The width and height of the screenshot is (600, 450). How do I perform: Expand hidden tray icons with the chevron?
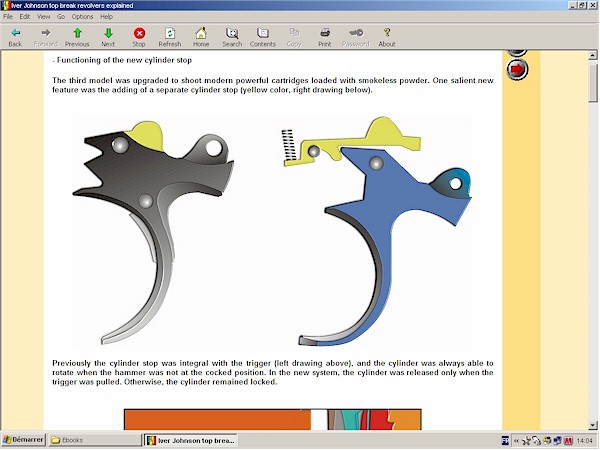click(x=516, y=441)
